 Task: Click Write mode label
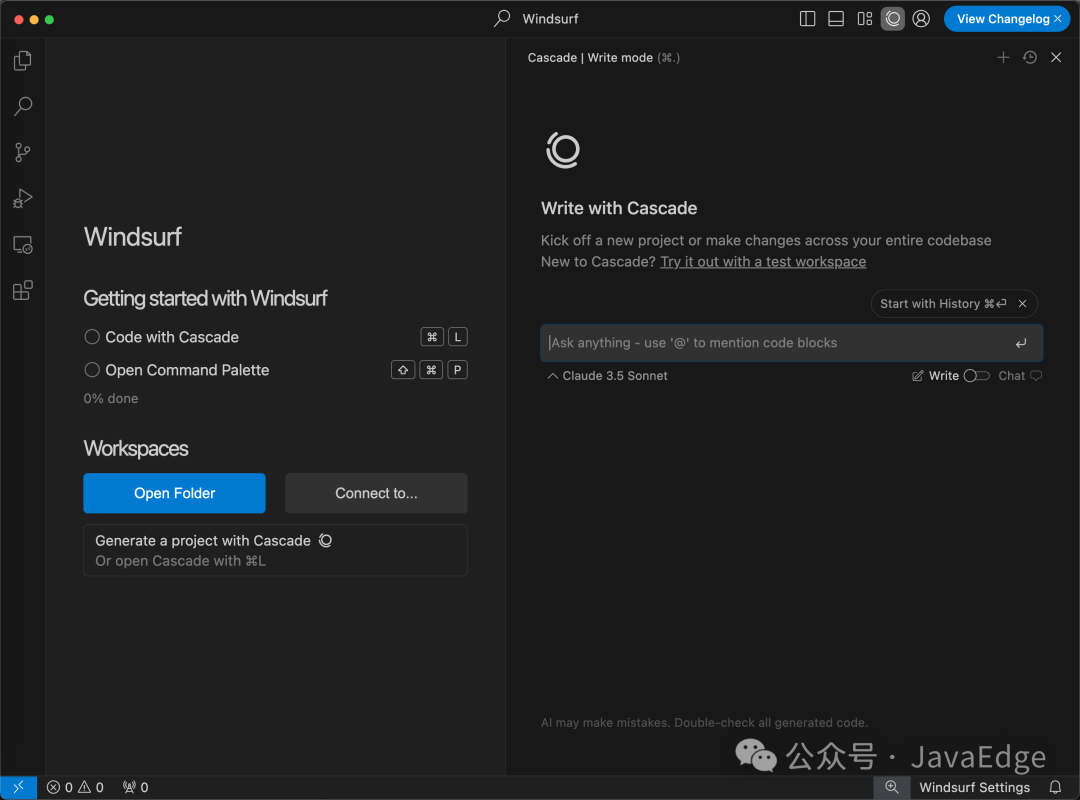944,376
